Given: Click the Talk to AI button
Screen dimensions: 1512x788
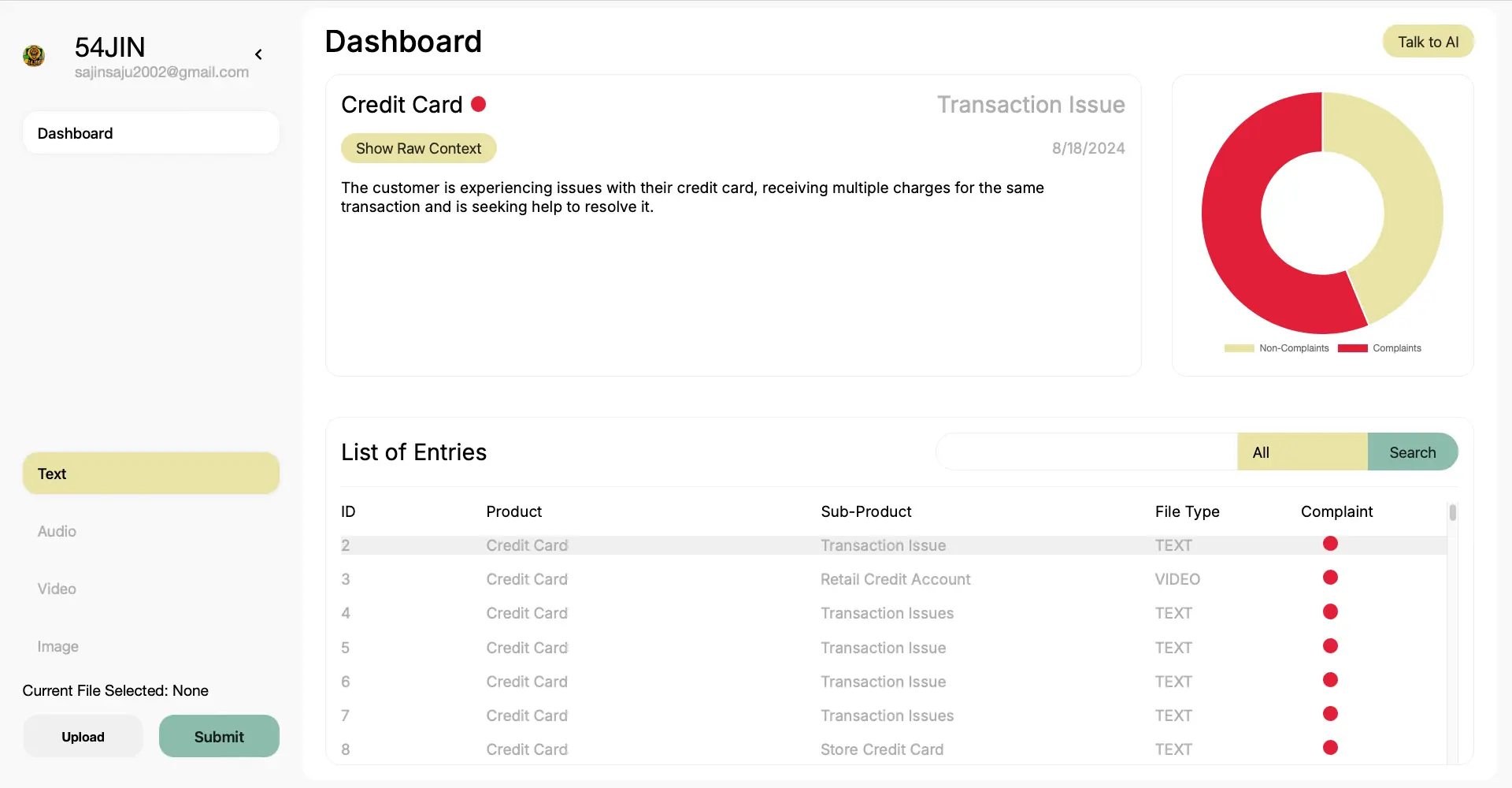Looking at the screenshot, I should tap(1428, 42).
